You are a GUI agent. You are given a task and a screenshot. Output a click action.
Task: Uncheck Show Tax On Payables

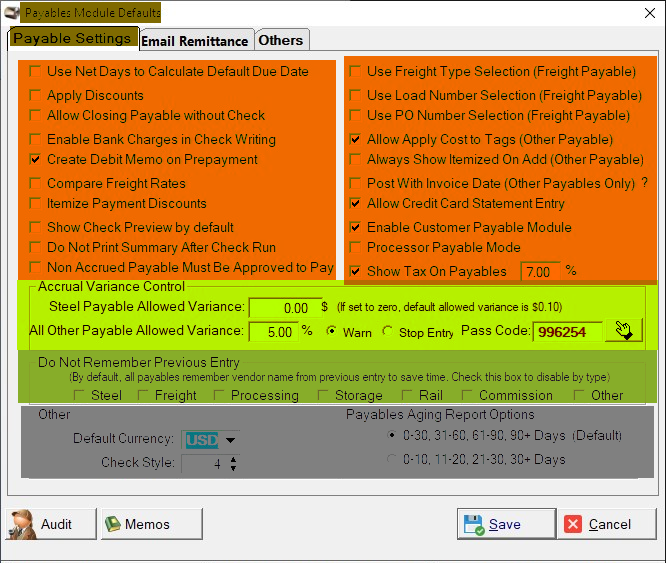[355, 271]
